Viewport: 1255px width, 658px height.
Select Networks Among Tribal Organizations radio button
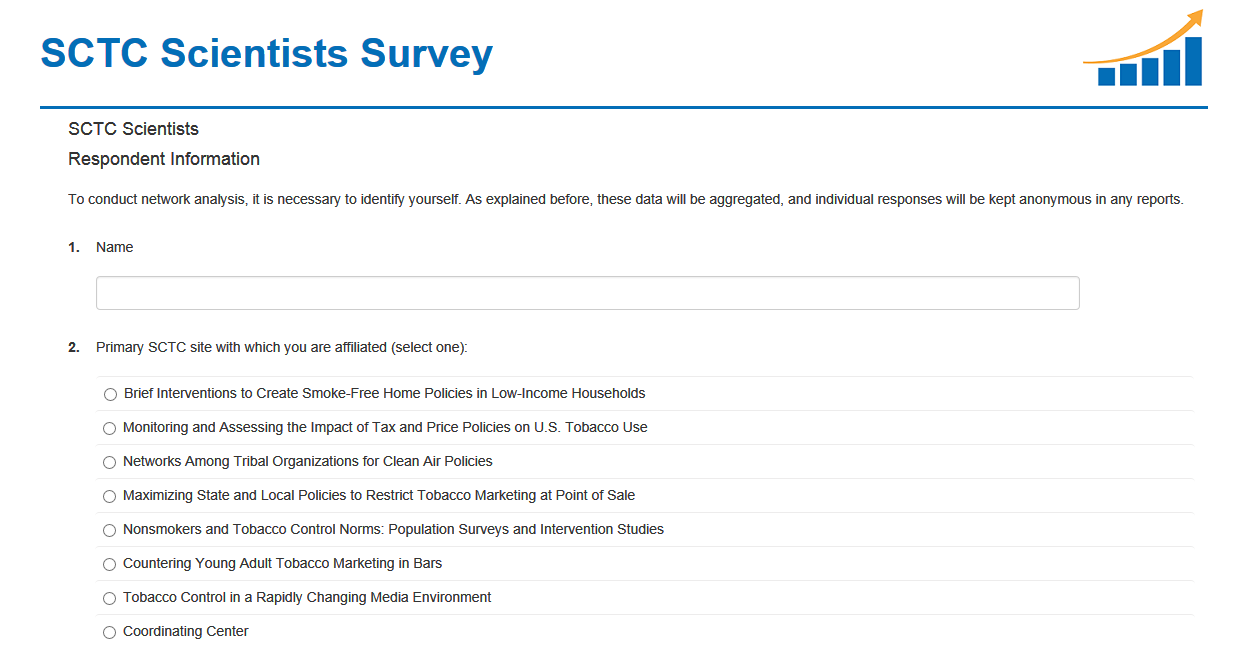110,462
